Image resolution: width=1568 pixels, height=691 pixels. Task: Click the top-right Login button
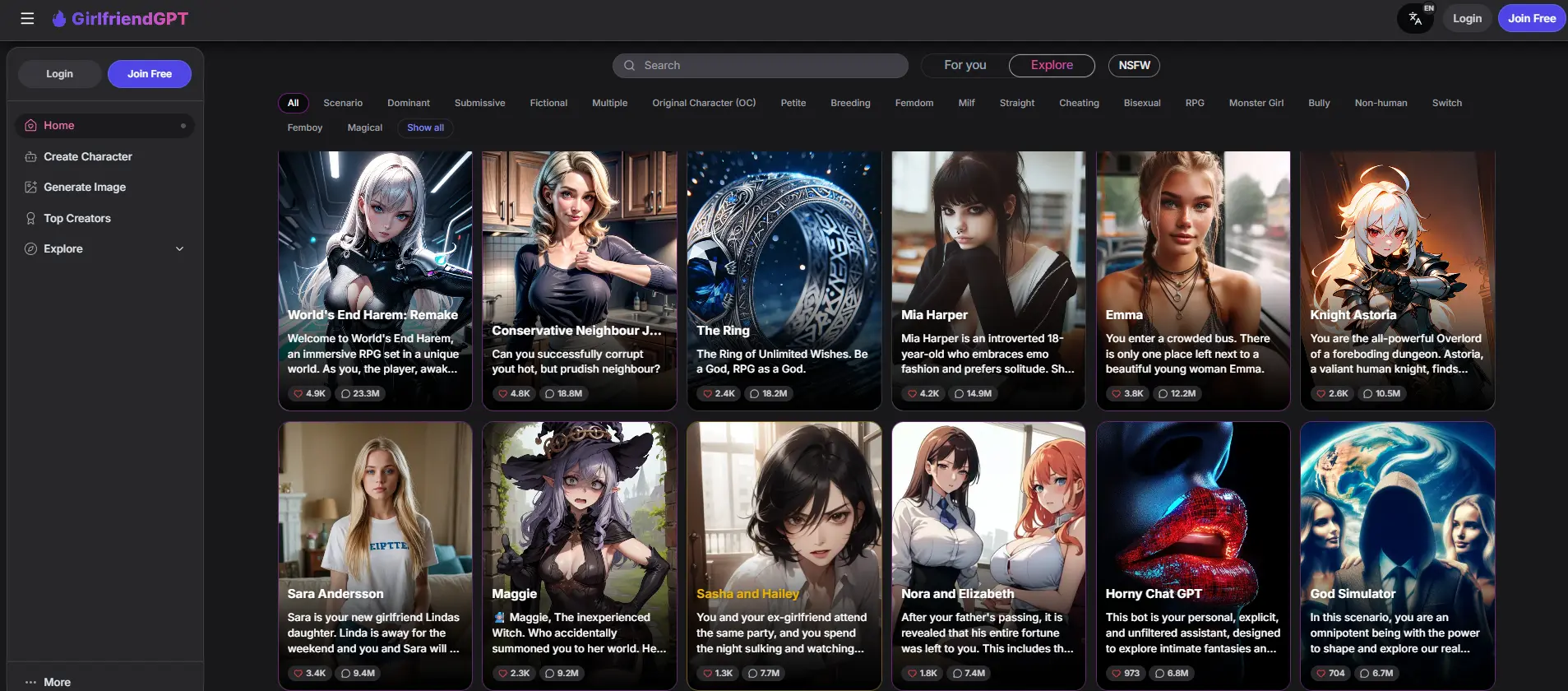coord(1467,18)
